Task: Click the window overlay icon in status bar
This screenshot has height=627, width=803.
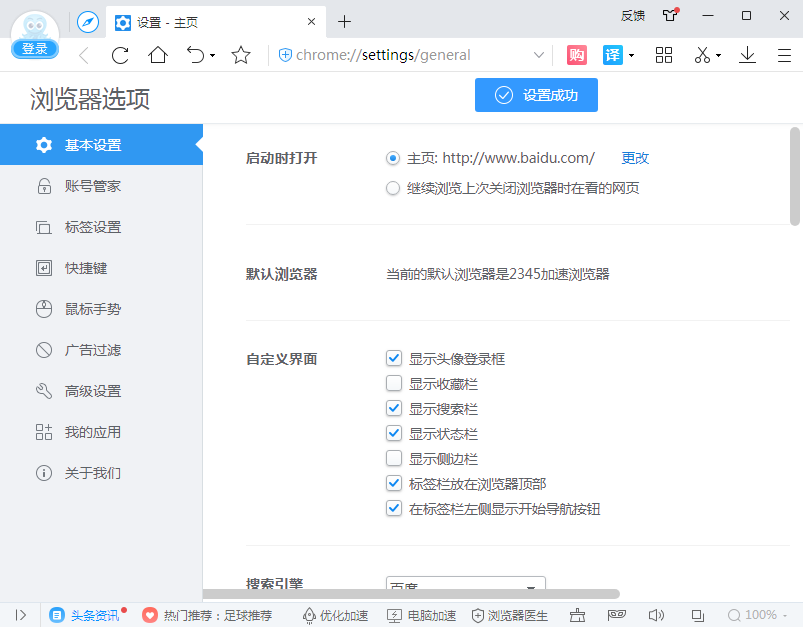Action: point(698,615)
